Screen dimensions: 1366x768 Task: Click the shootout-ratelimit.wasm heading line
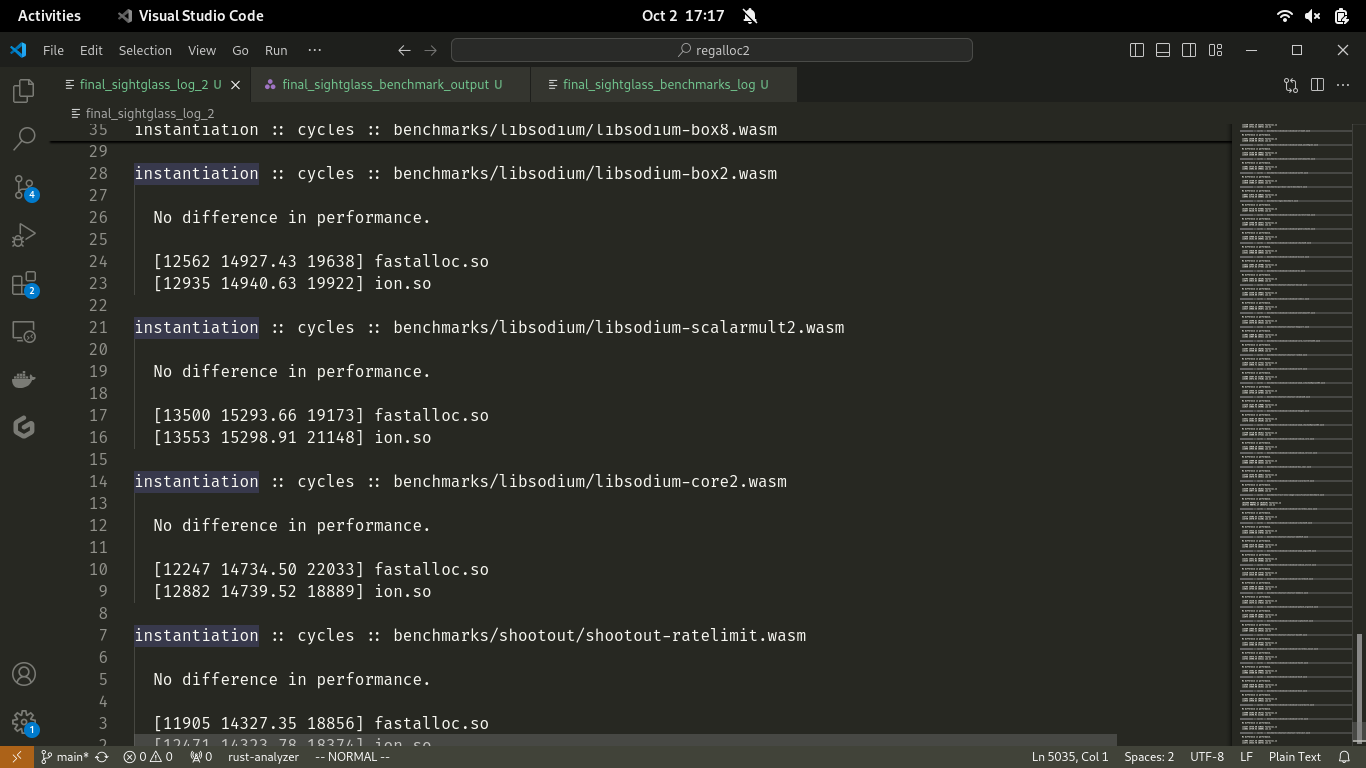coord(470,635)
